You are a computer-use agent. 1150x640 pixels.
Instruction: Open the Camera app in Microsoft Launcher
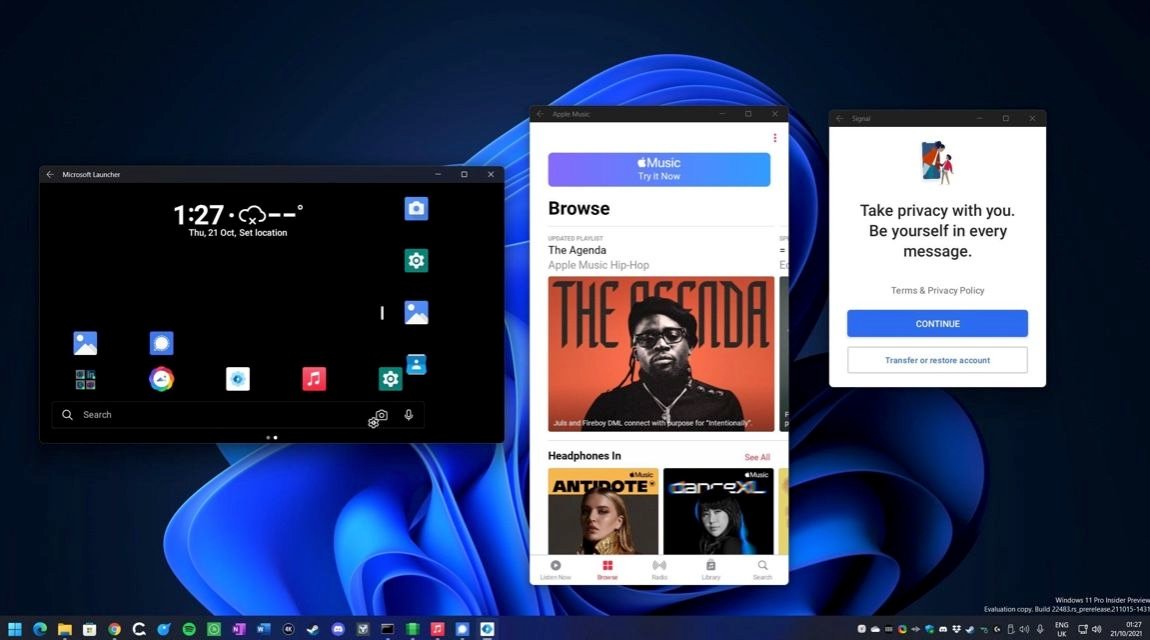(x=416, y=209)
